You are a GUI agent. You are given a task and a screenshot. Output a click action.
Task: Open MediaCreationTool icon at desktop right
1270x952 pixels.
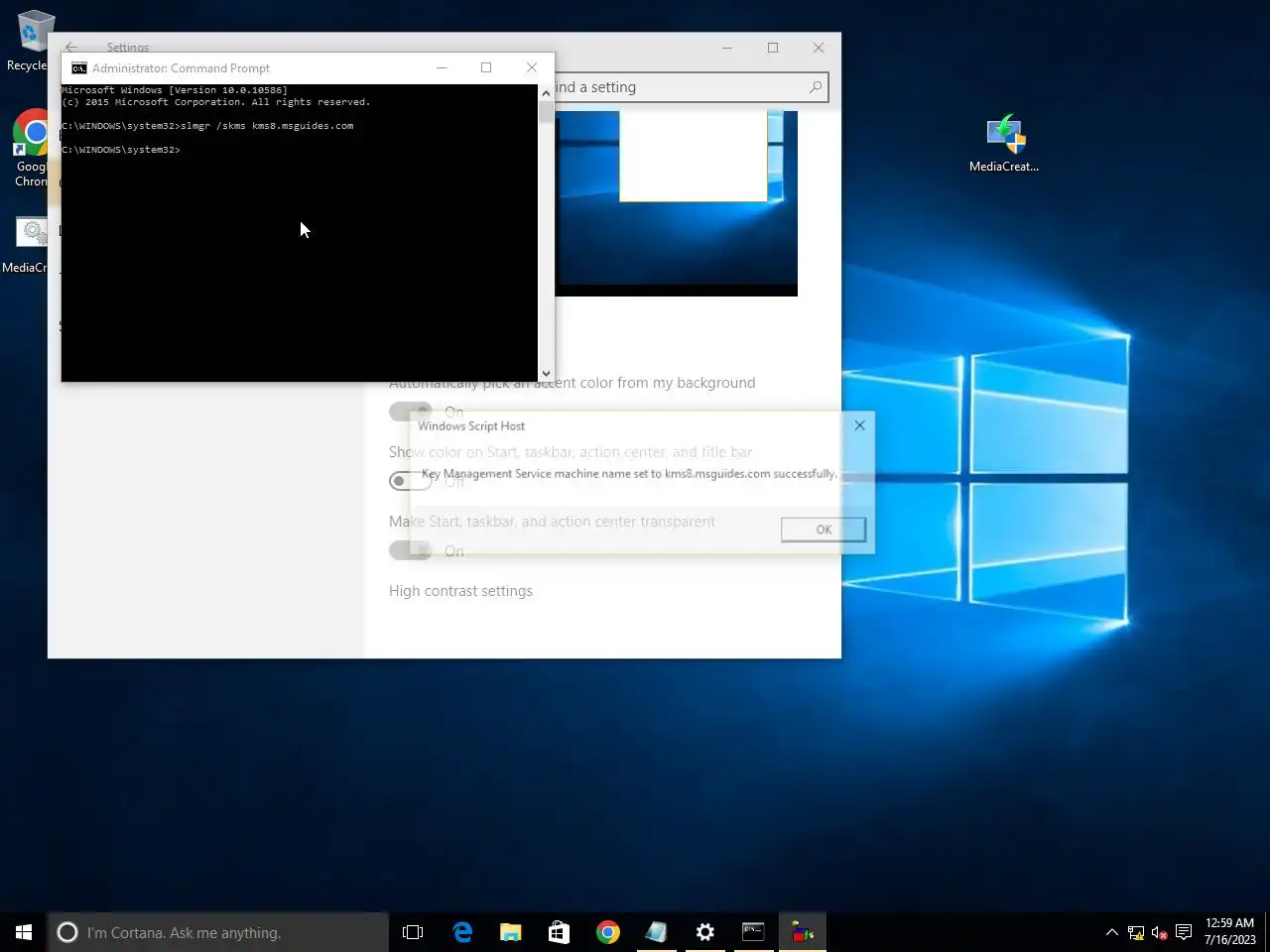coord(1004,145)
